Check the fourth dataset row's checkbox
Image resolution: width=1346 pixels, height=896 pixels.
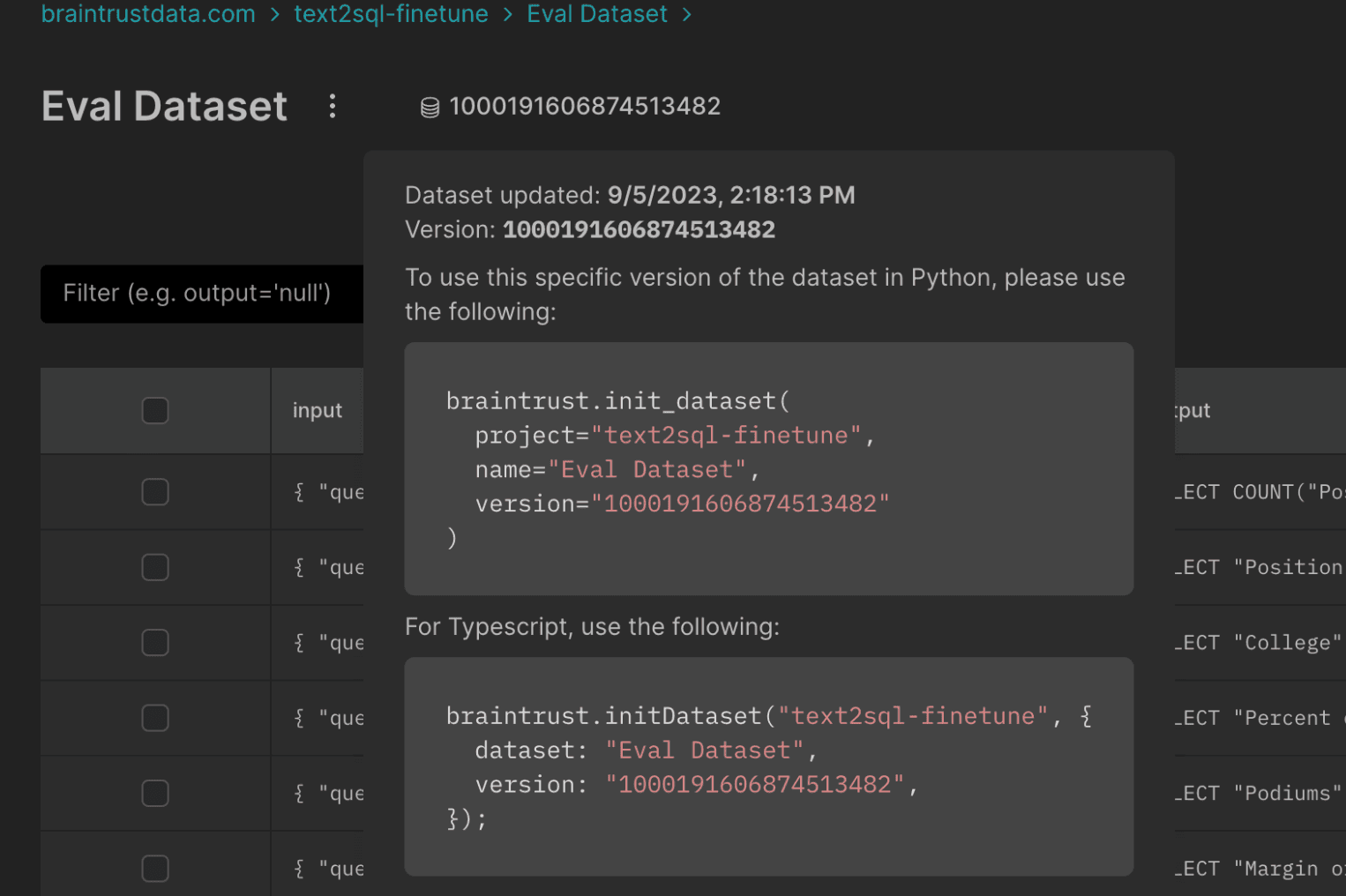pyautogui.click(x=154, y=718)
